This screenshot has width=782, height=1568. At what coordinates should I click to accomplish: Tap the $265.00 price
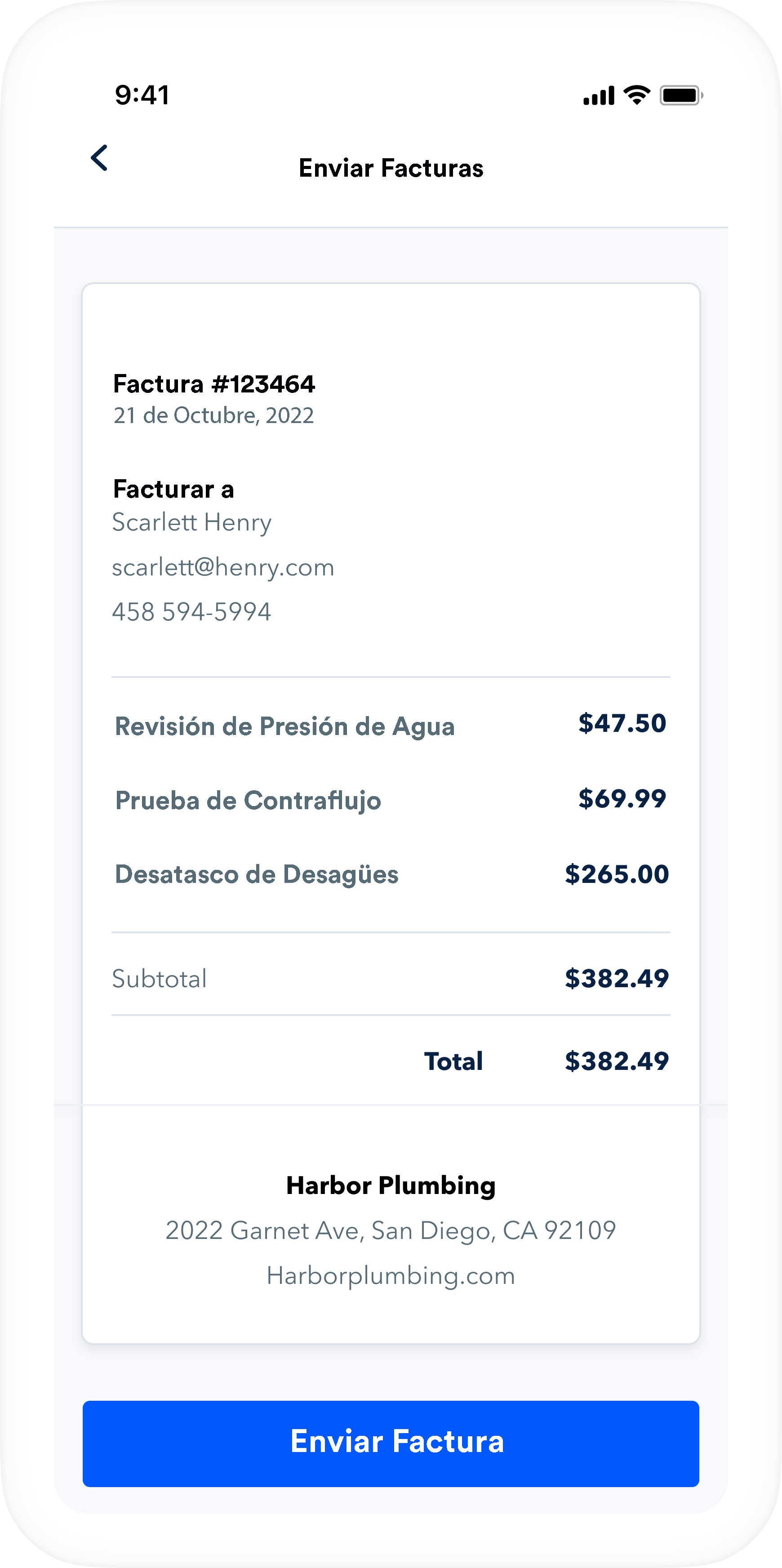pos(617,874)
